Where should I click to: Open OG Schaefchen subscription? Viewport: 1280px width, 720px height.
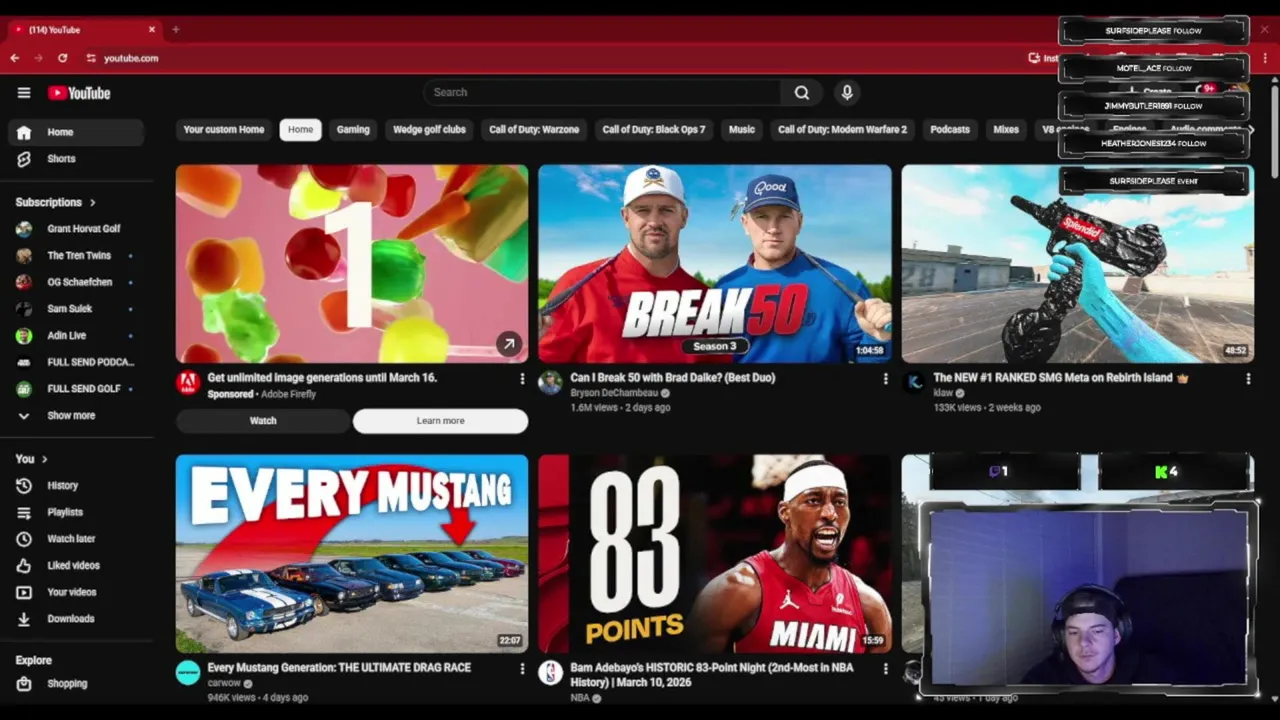76,282
